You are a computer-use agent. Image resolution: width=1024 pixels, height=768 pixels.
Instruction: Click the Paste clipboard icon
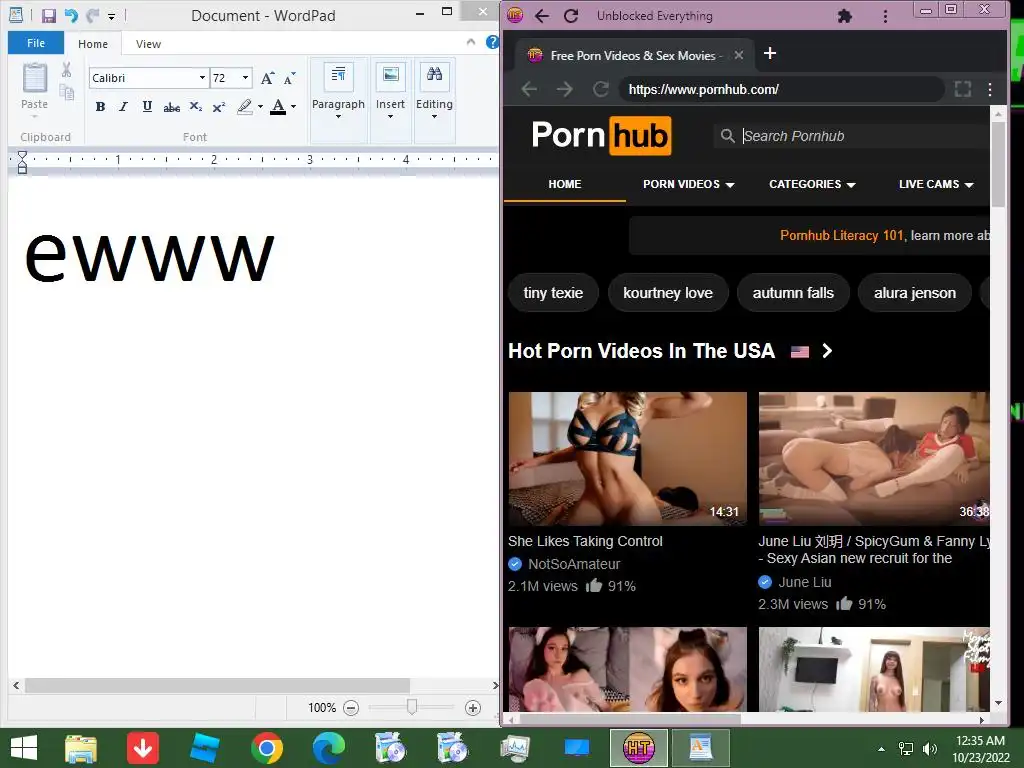point(35,79)
